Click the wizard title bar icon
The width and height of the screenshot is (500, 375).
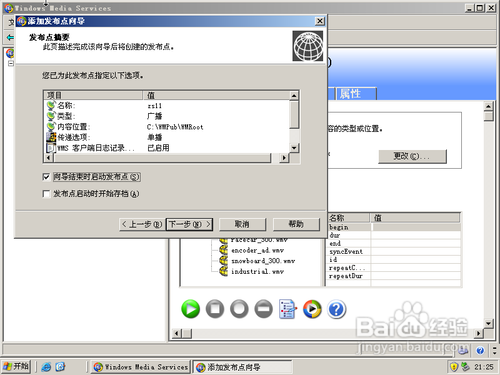[x=22, y=21]
